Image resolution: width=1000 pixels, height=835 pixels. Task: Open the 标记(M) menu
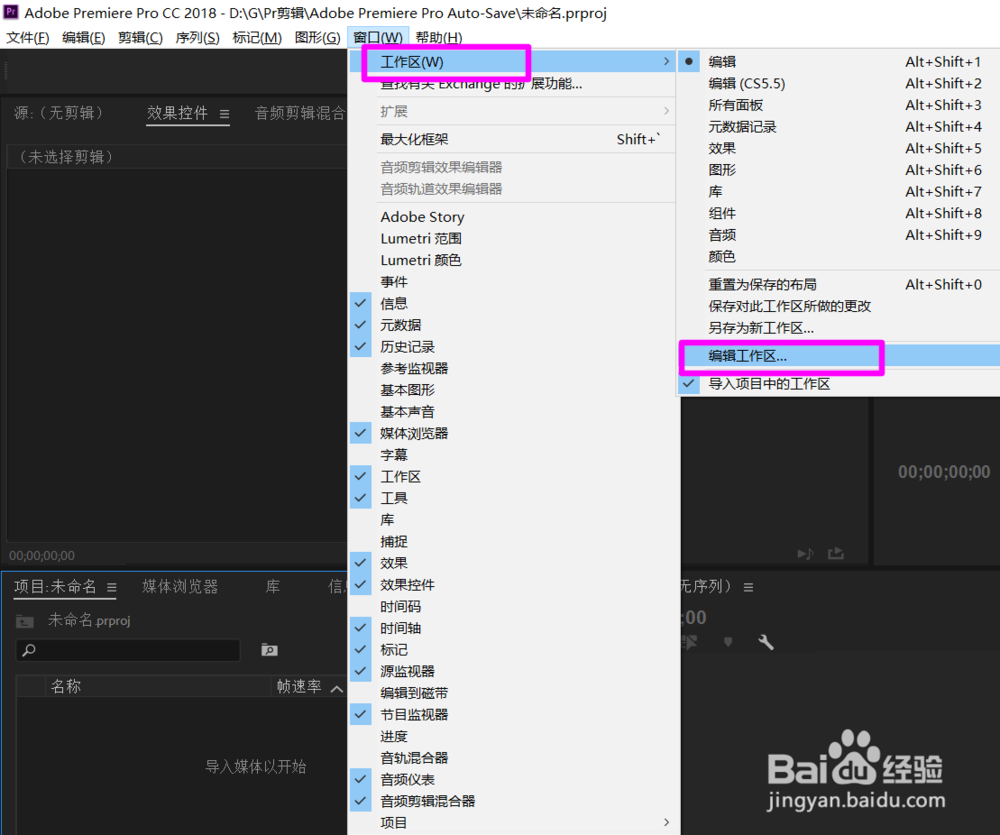(x=257, y=38)
